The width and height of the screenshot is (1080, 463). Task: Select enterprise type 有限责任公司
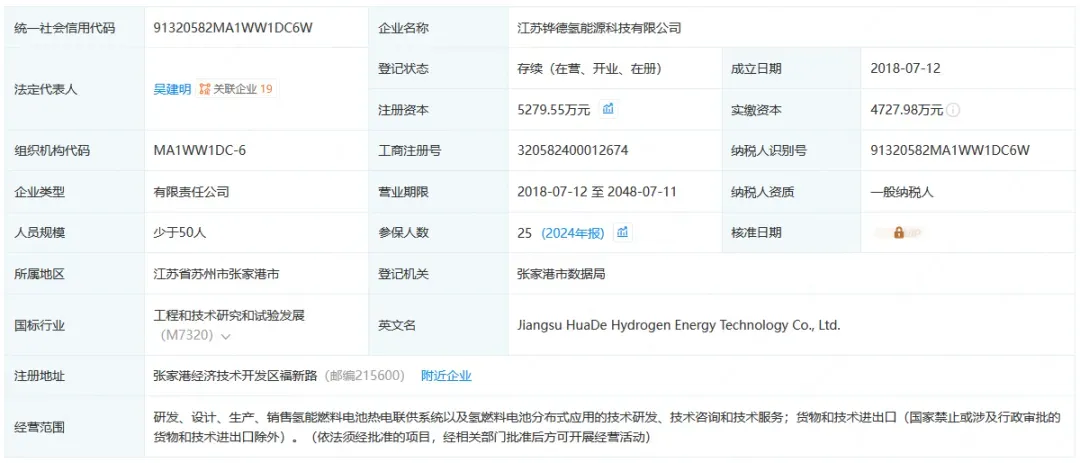[191, 192]
